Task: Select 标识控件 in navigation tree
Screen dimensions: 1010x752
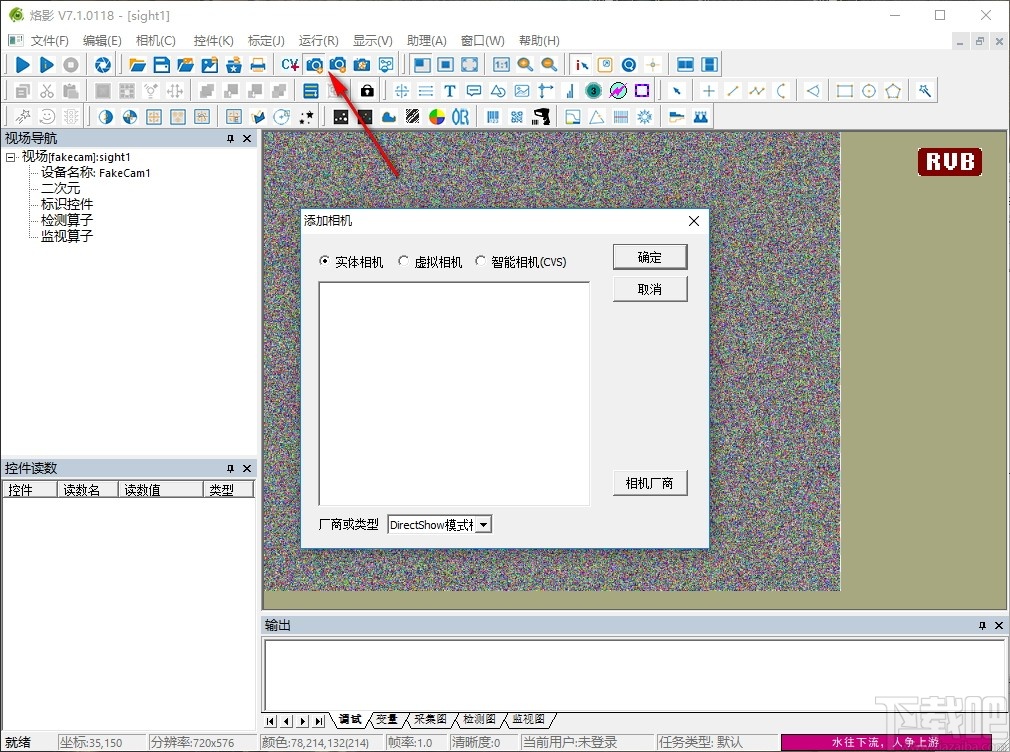Action: 67,204
